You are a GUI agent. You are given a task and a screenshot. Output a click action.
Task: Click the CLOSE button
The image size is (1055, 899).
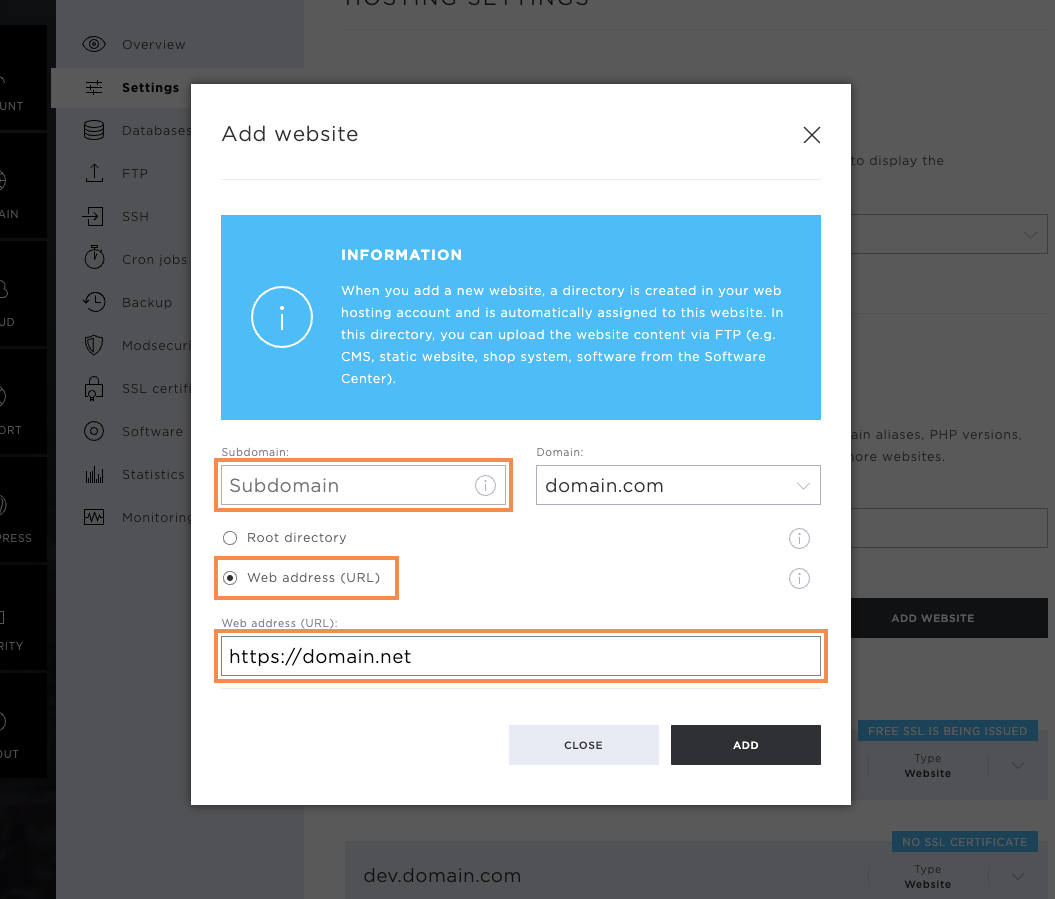[x=583, y=745]
